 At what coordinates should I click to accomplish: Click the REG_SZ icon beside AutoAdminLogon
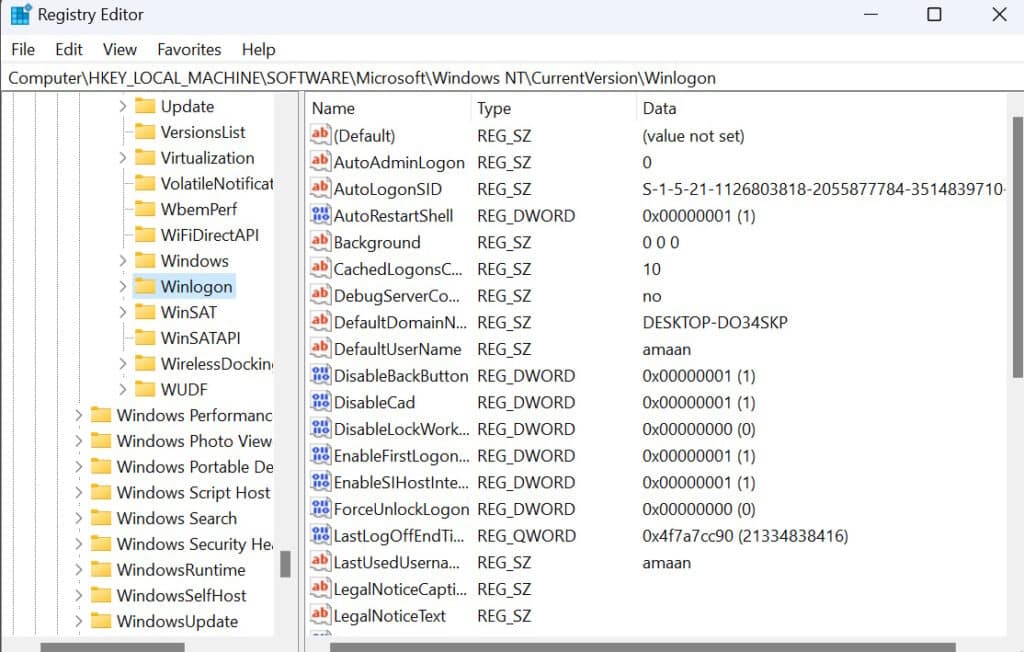pyautogui.click(x=320, y=161)
